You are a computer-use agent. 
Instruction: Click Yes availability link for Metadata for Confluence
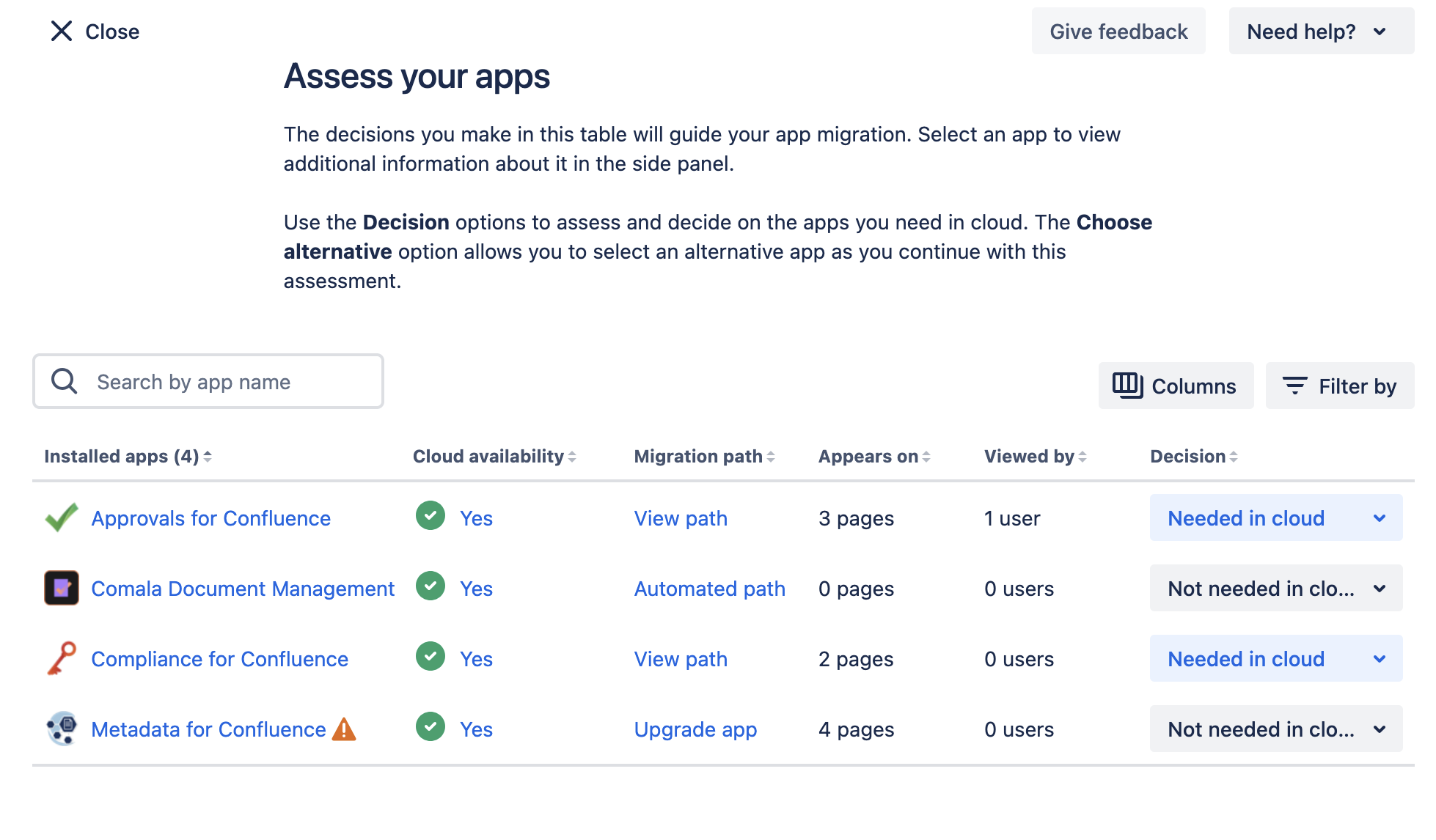476,729
